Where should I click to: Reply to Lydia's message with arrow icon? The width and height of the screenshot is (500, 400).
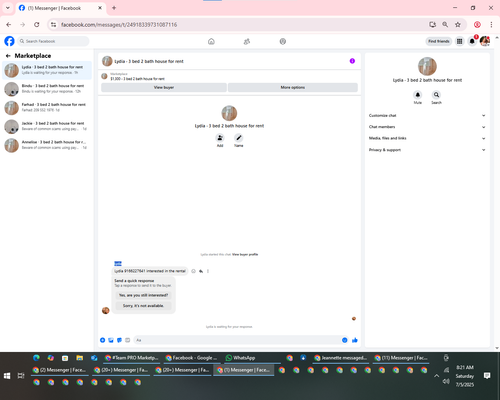(201, 271)
